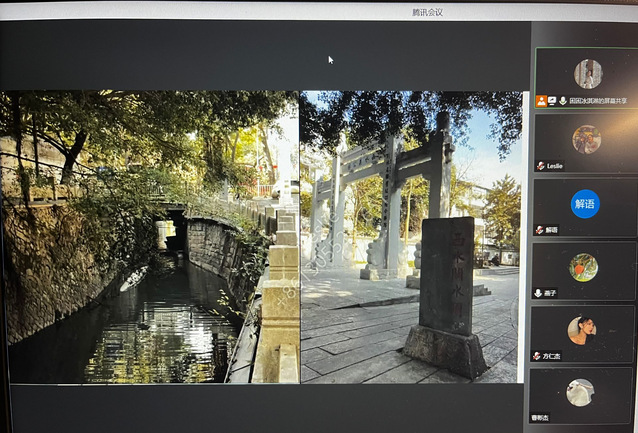This screenshot has width=638, height=433.
Task: Click the shared canal photo on the left
Action: pyautogui.click(x=150, y=237)
